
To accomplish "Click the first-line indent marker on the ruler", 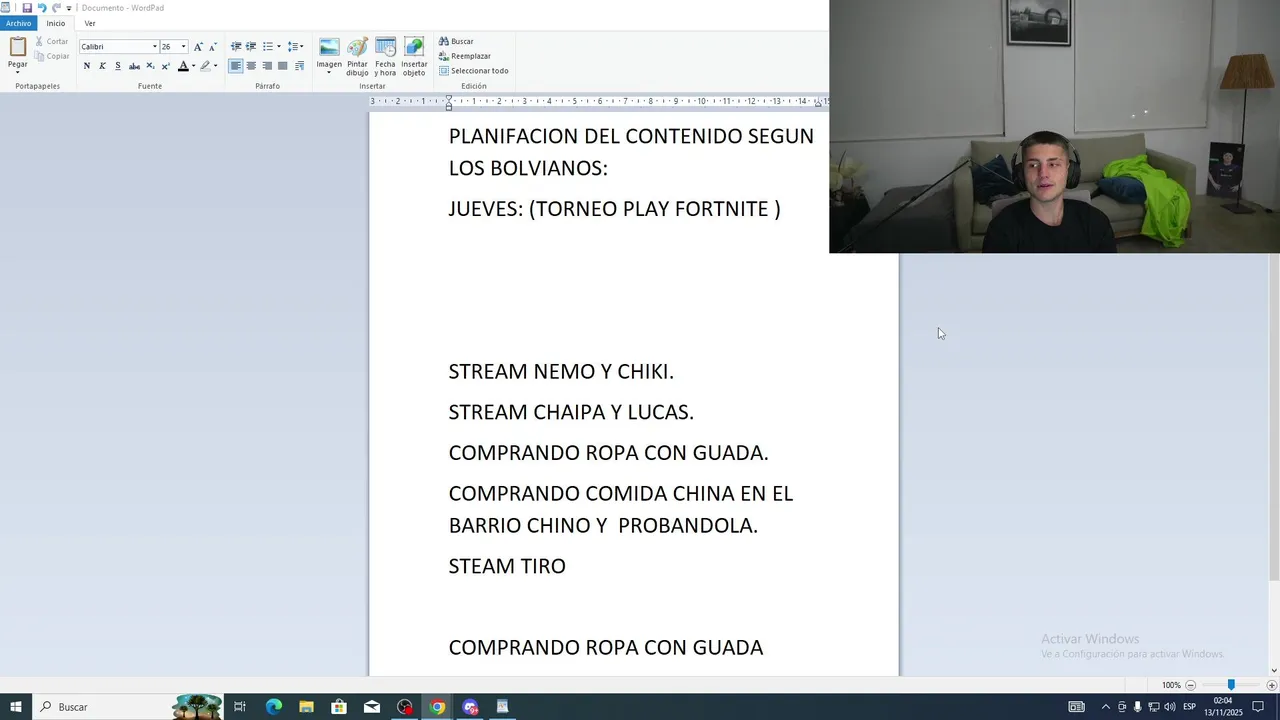I will (448, 98).
